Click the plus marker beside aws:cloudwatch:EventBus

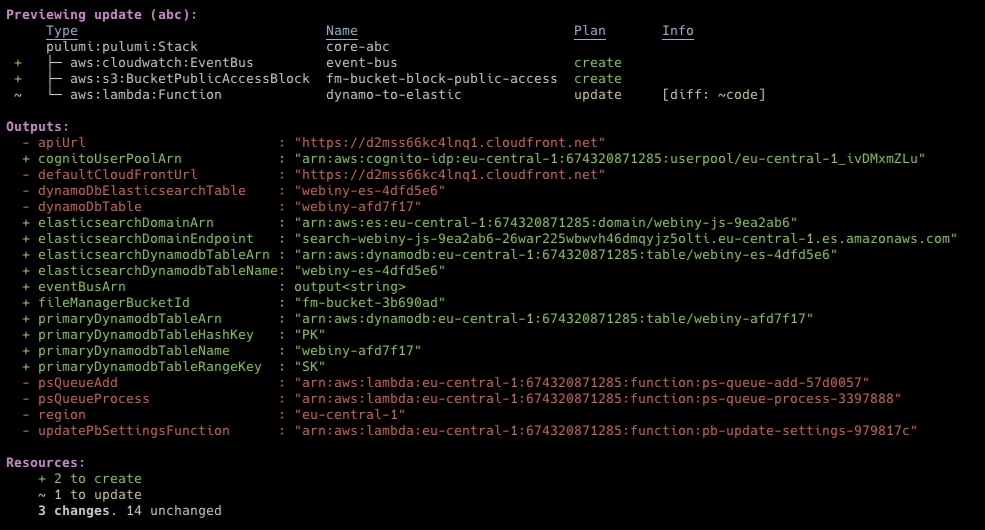pyautogui.click(x=18, y=63)
